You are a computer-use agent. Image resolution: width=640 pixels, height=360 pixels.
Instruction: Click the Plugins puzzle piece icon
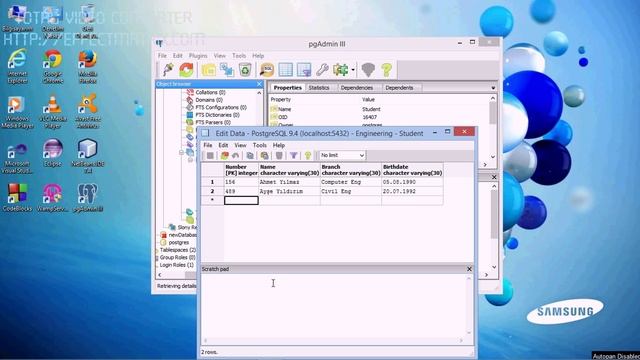(340, 70)
